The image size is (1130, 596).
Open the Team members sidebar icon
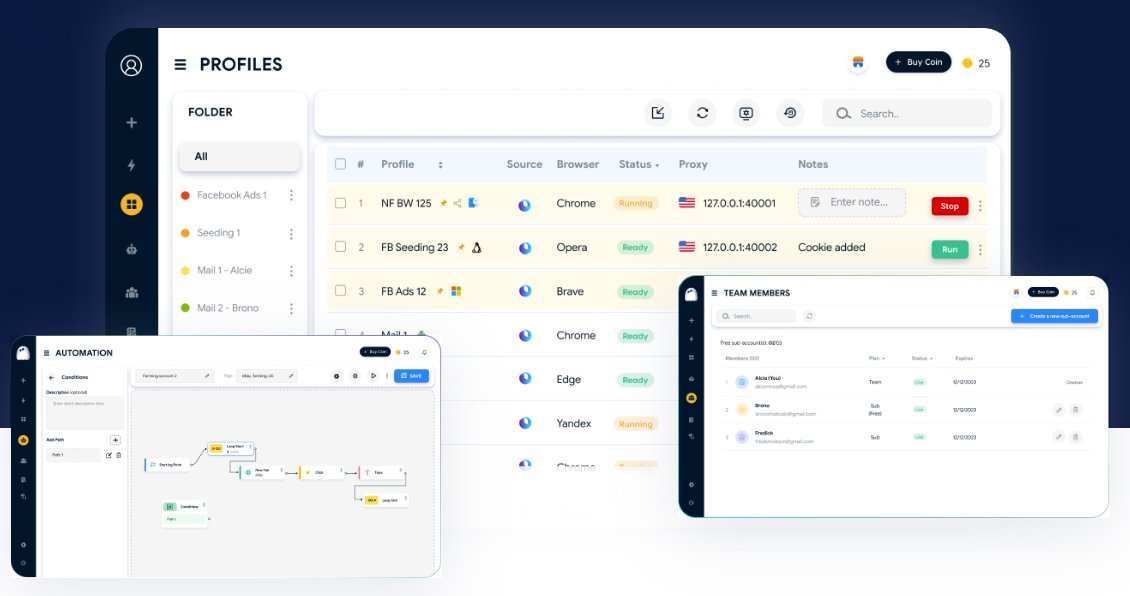point(132,292)
